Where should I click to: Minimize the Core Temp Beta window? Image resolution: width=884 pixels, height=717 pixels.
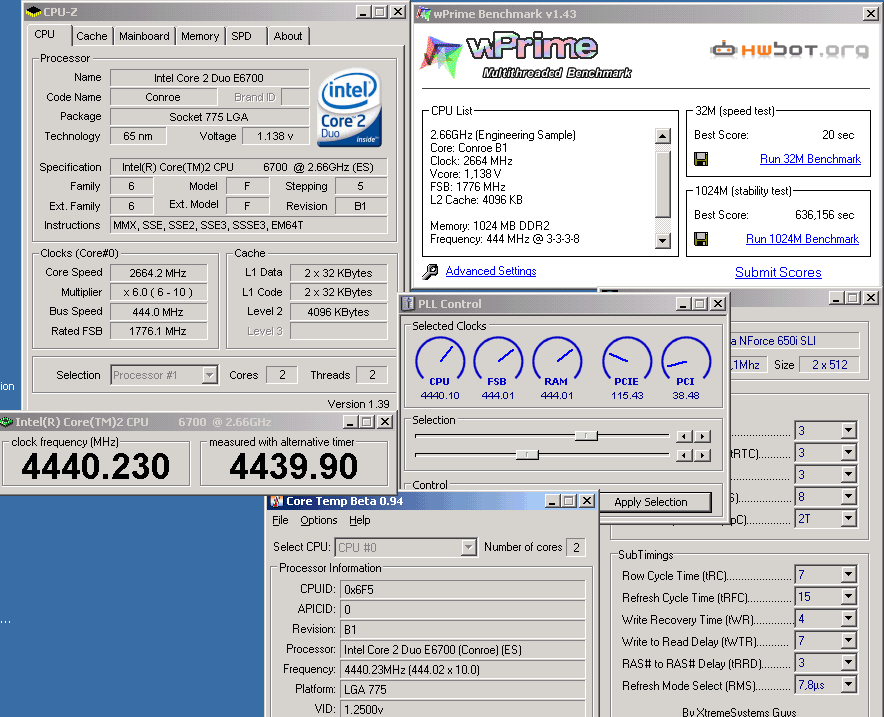552,501
